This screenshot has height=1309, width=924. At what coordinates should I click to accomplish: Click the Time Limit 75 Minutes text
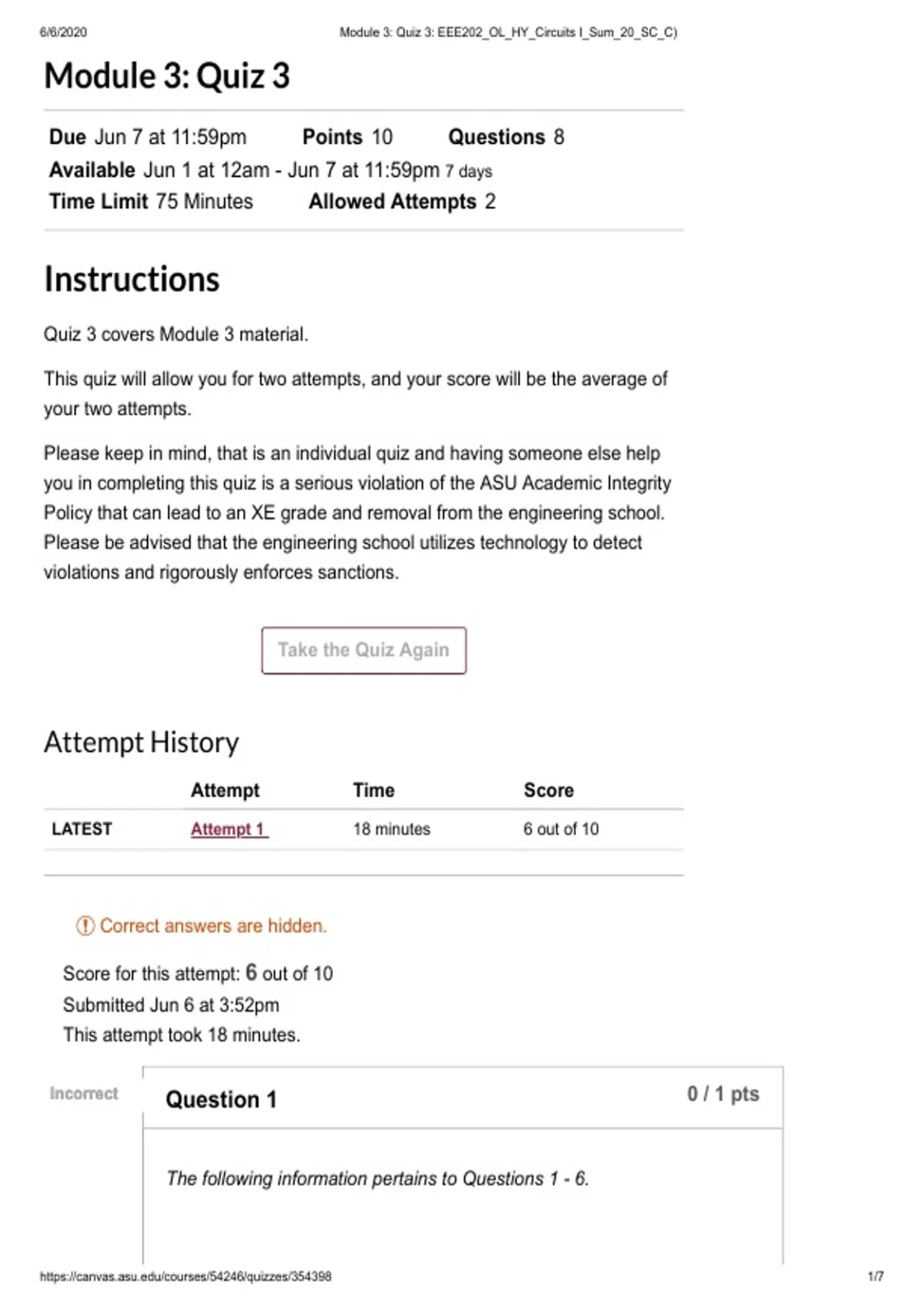[151, 202]
